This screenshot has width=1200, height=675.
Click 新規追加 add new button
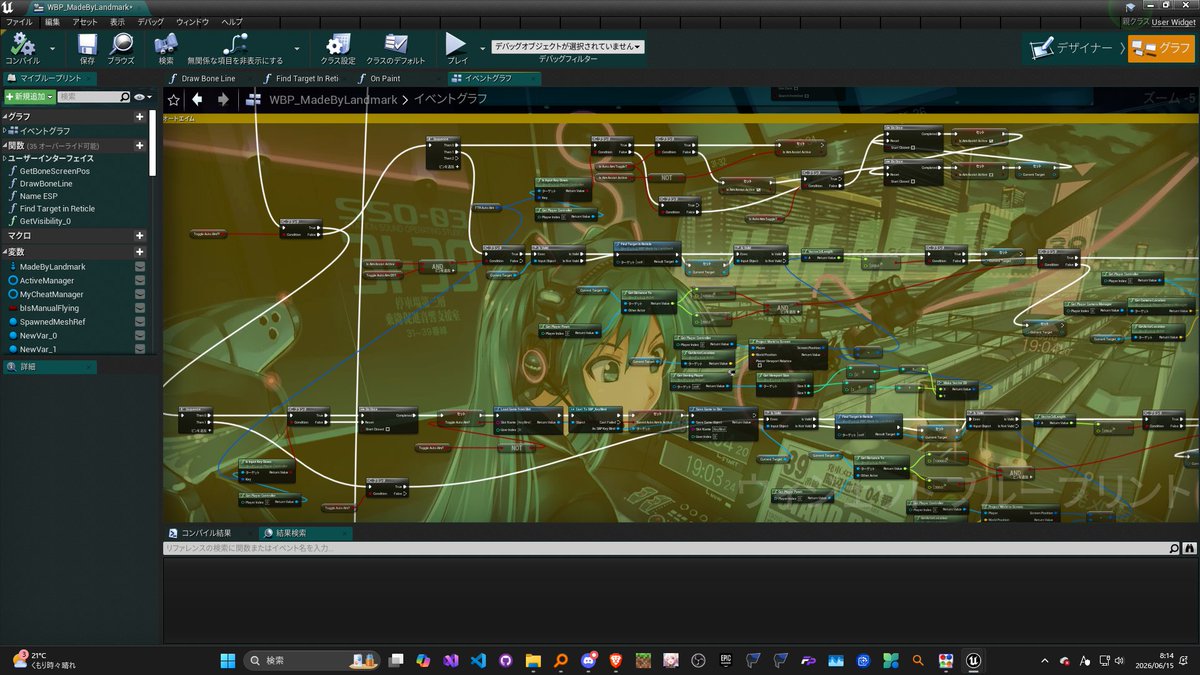pyautogui.click(x=28, y=97)
